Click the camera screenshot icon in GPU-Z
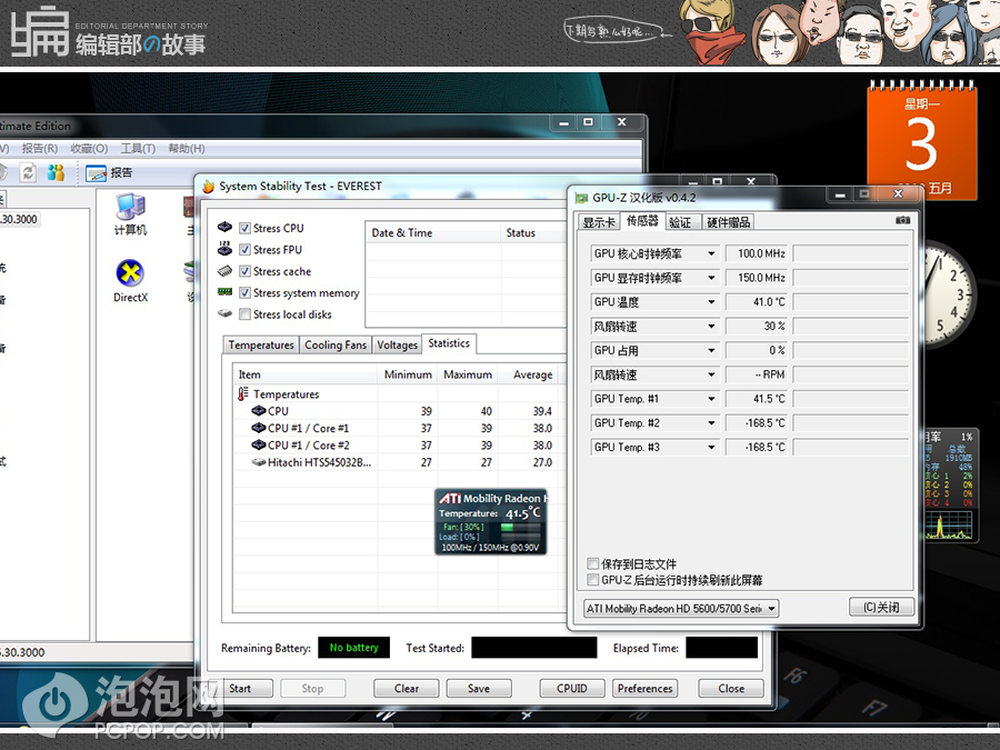Image resolution: width=1000 pixels, height=750 pixels. [902, 220]
